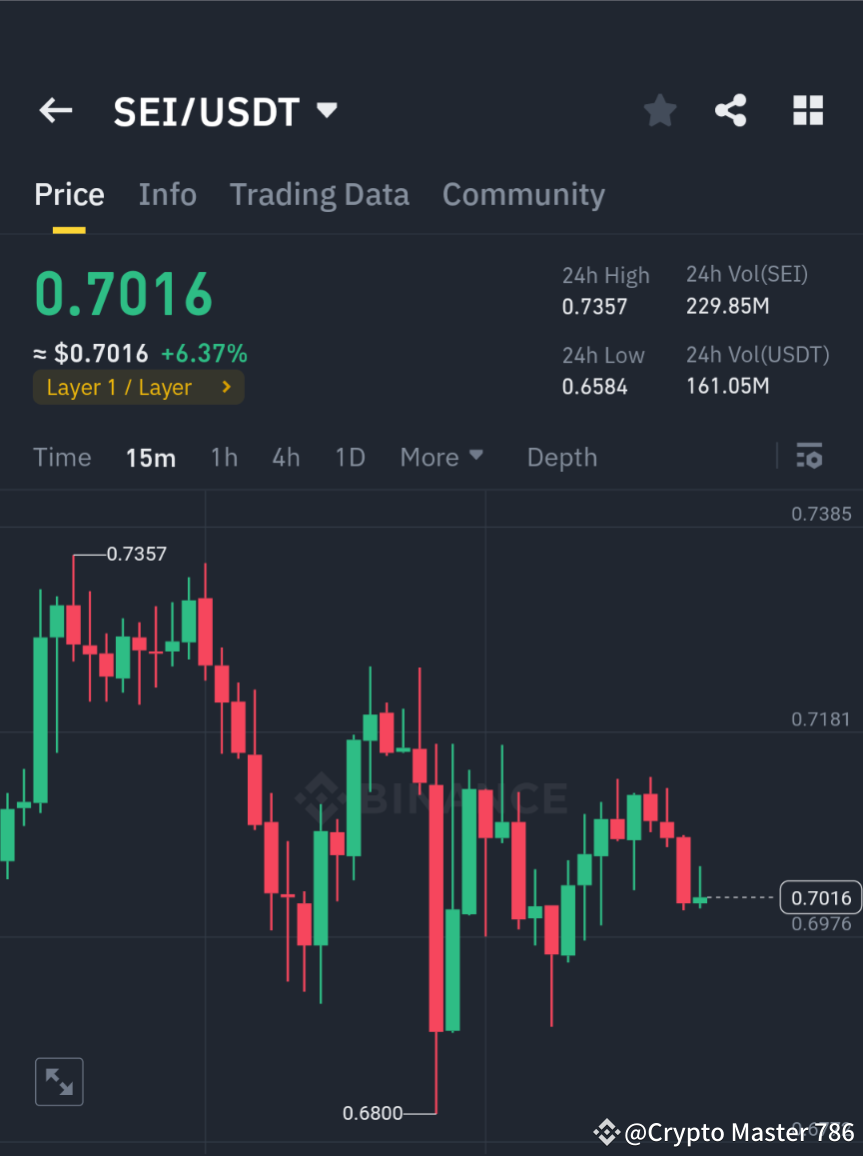Select the 4h timeframe
The image size is (863, 1156).
[x=286, y=456]
